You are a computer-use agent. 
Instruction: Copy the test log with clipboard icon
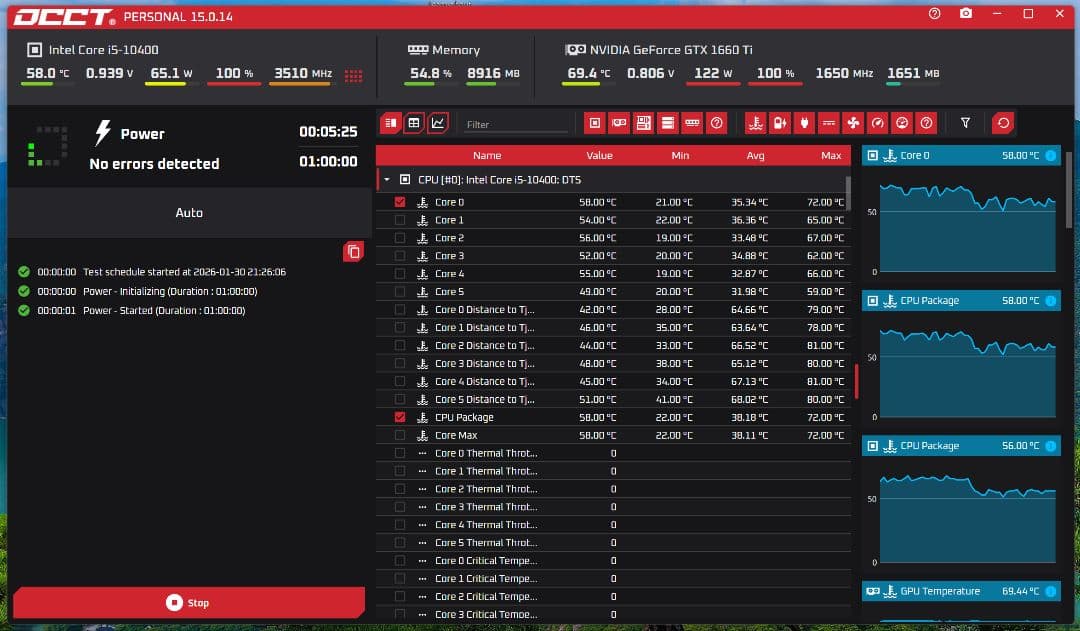tap(352, 251)
